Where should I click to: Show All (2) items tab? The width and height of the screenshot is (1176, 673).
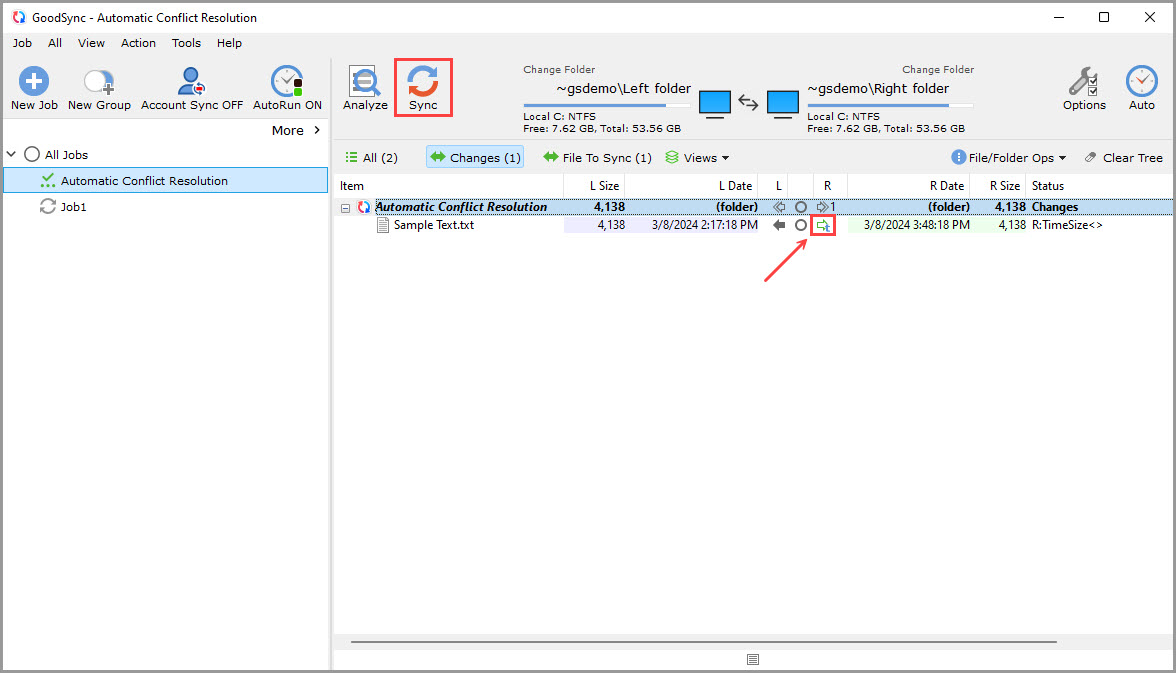click(371, 158)
